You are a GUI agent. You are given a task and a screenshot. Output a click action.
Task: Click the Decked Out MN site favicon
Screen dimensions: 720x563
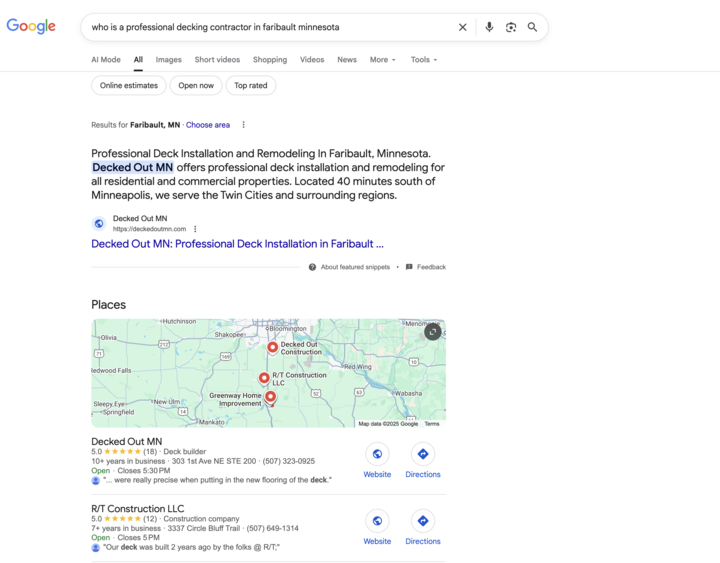pyautogui.click(x=99, y=224)
